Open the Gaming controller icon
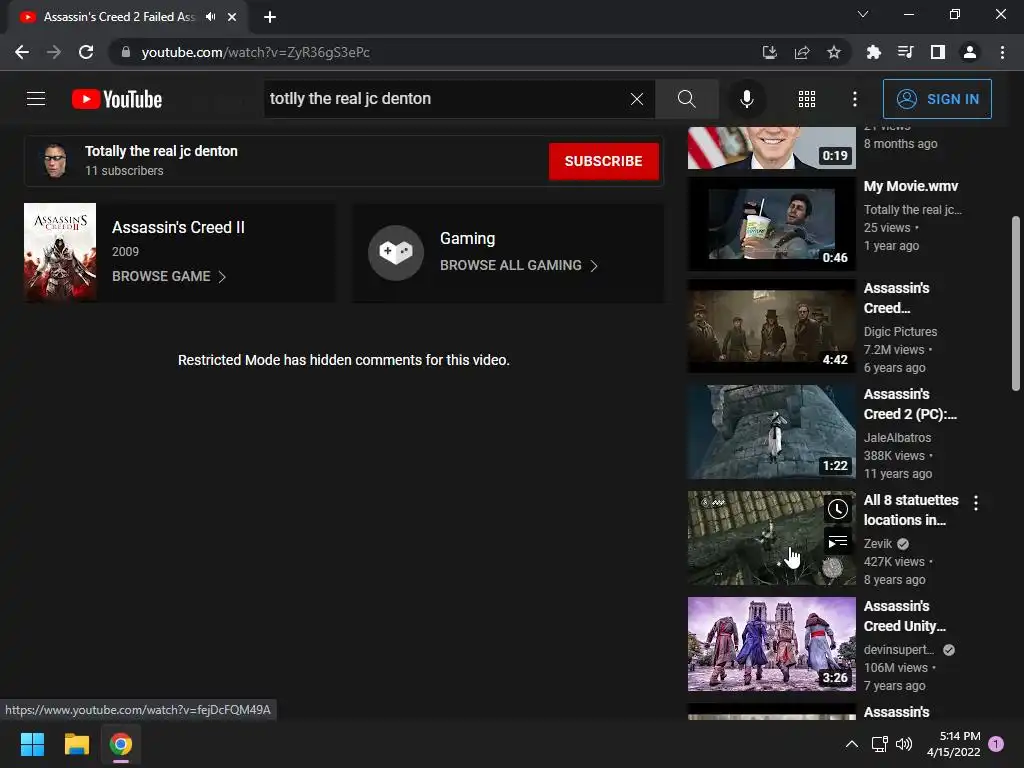 coord(396,252)
